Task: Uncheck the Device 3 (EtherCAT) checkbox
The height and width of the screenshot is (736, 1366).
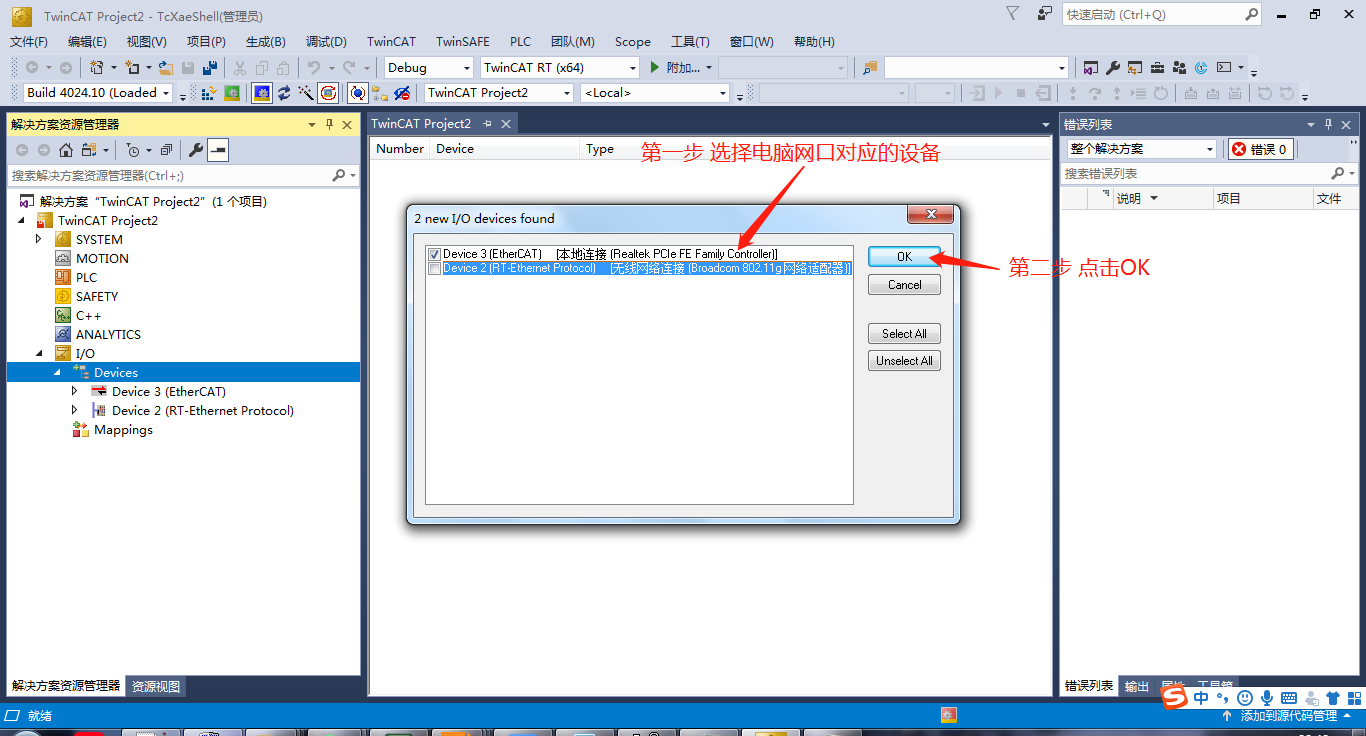Action: (433, 254)
